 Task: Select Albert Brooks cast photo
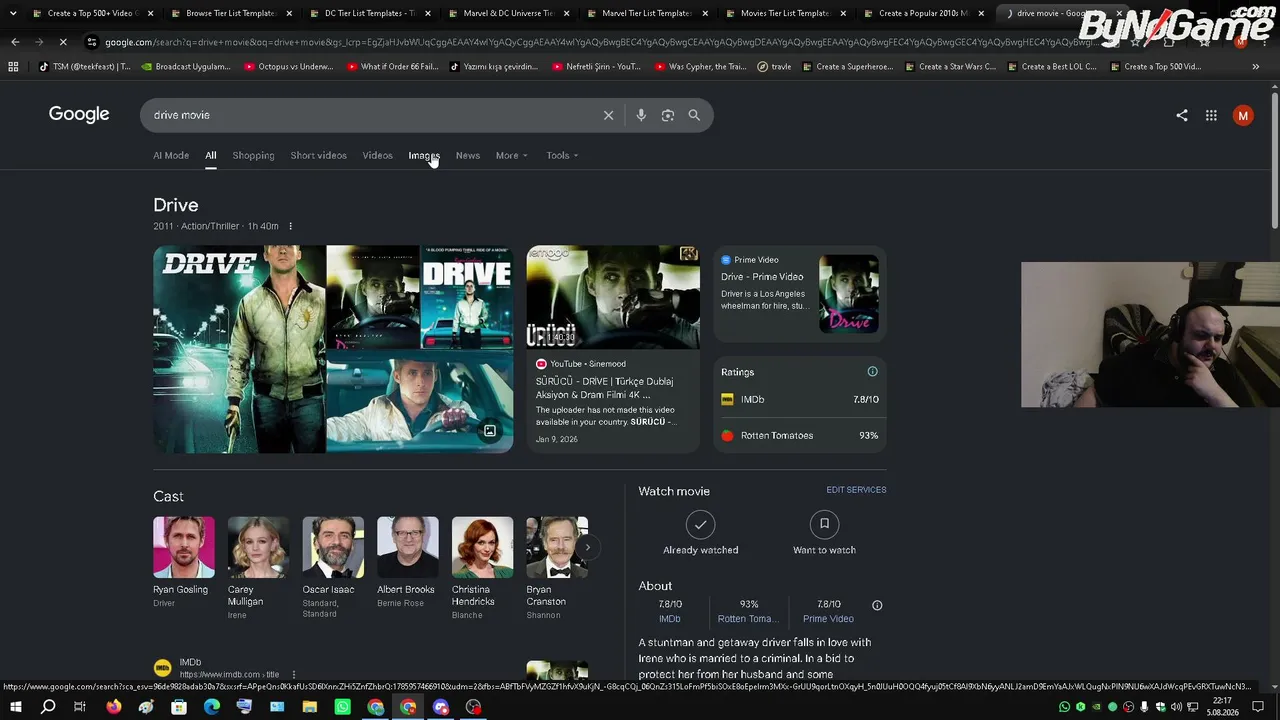[x=407, y=547]
